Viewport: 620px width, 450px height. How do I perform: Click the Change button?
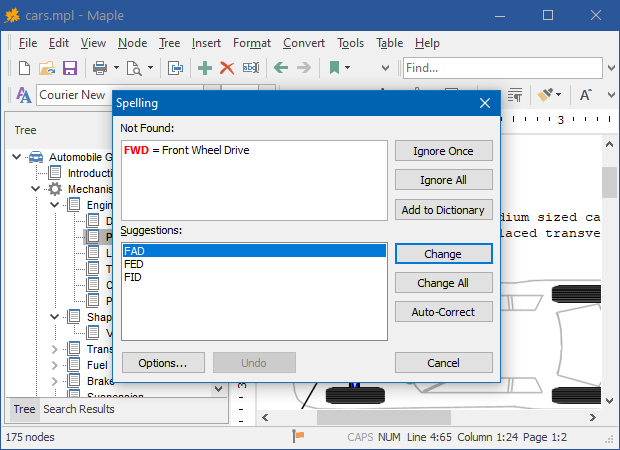(x=443, y=253)
